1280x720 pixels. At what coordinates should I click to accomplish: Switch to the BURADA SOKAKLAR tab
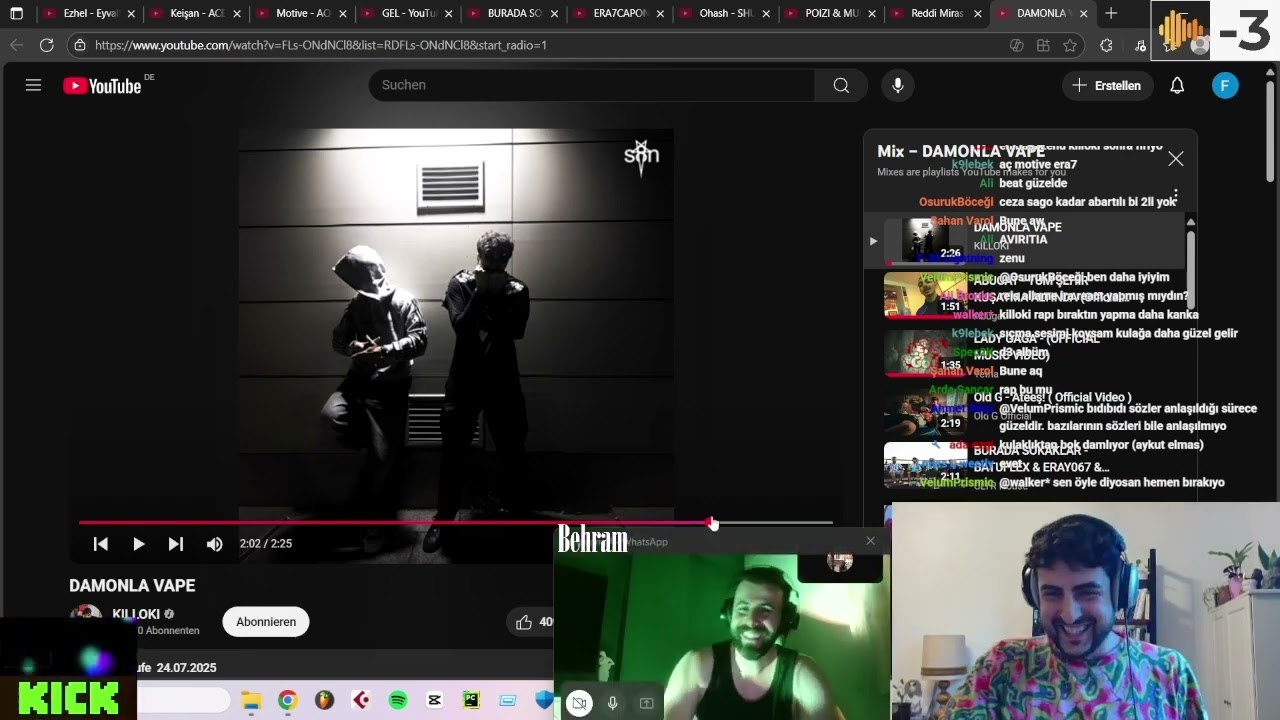click(513, 13)
